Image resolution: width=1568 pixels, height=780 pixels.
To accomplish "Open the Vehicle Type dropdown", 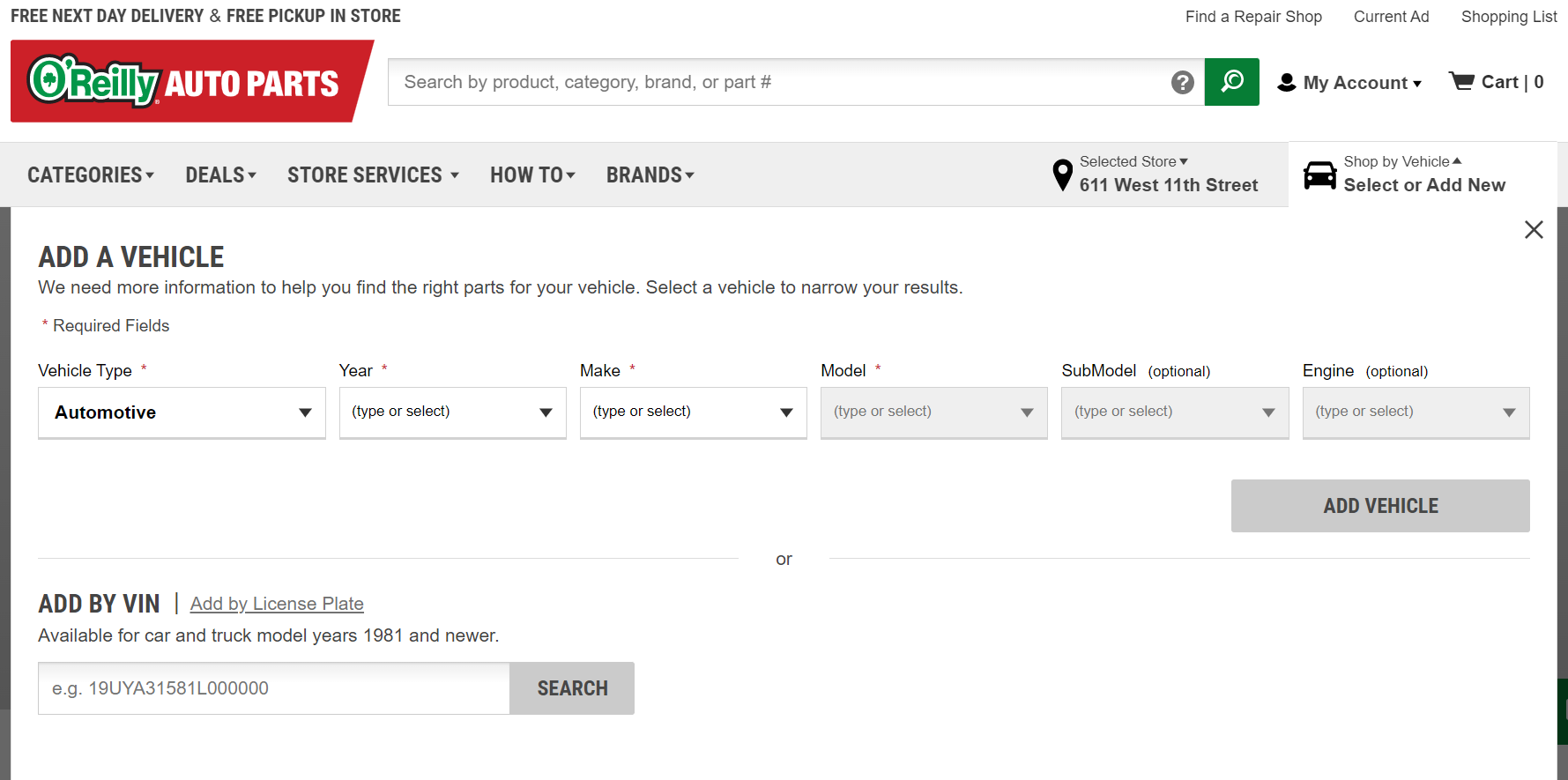I will (x=182, y=412).
